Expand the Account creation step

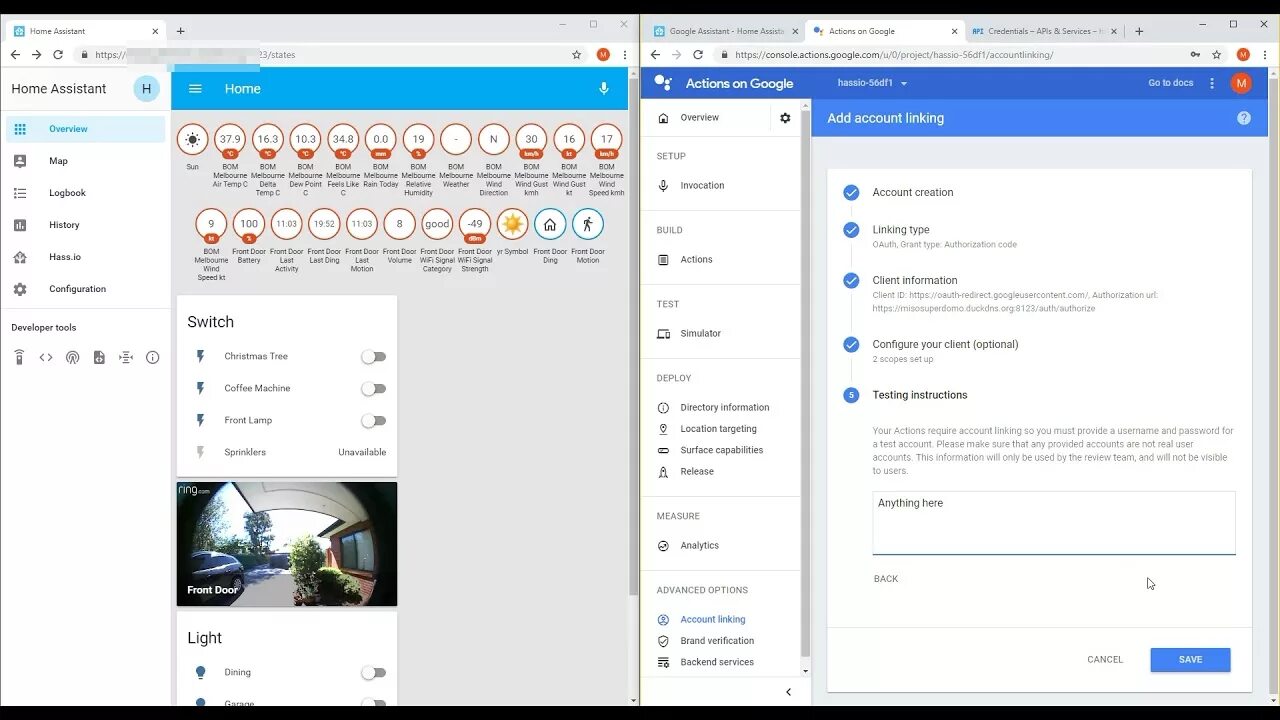pyautogui.click(x=912, y=192)
